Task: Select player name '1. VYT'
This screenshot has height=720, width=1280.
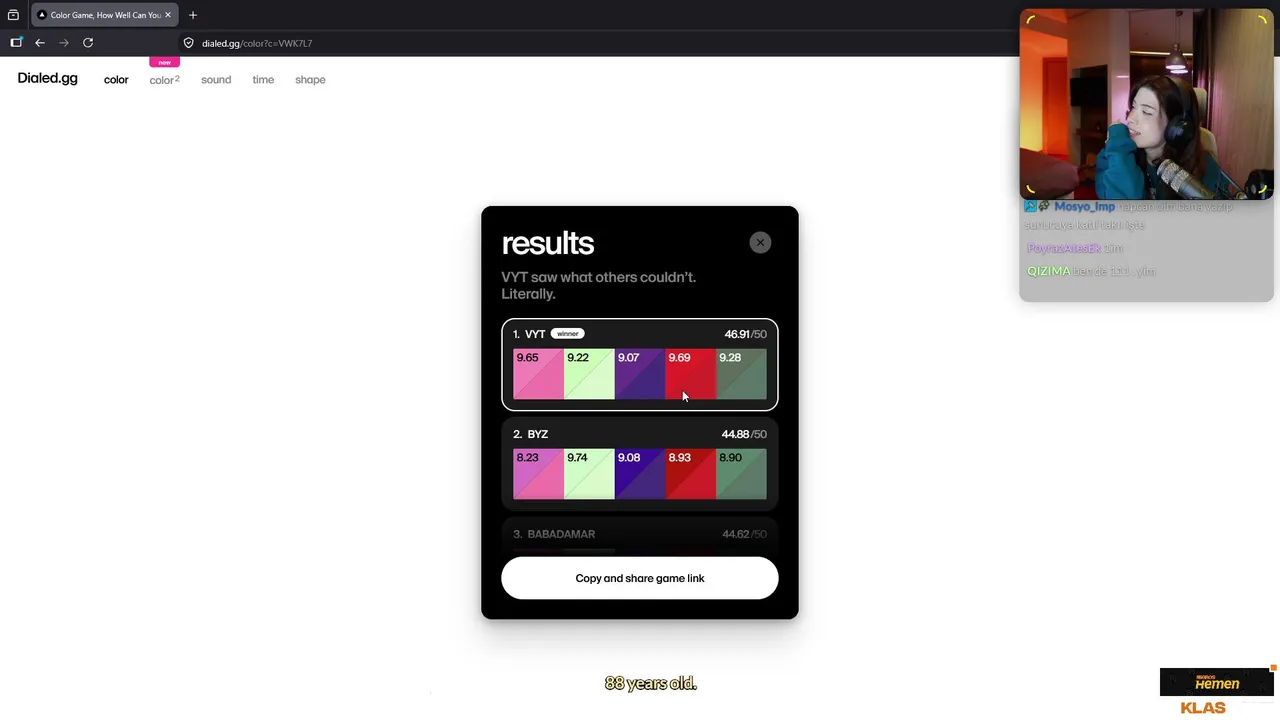Action: pyautogui.click(x=529, y=334)
